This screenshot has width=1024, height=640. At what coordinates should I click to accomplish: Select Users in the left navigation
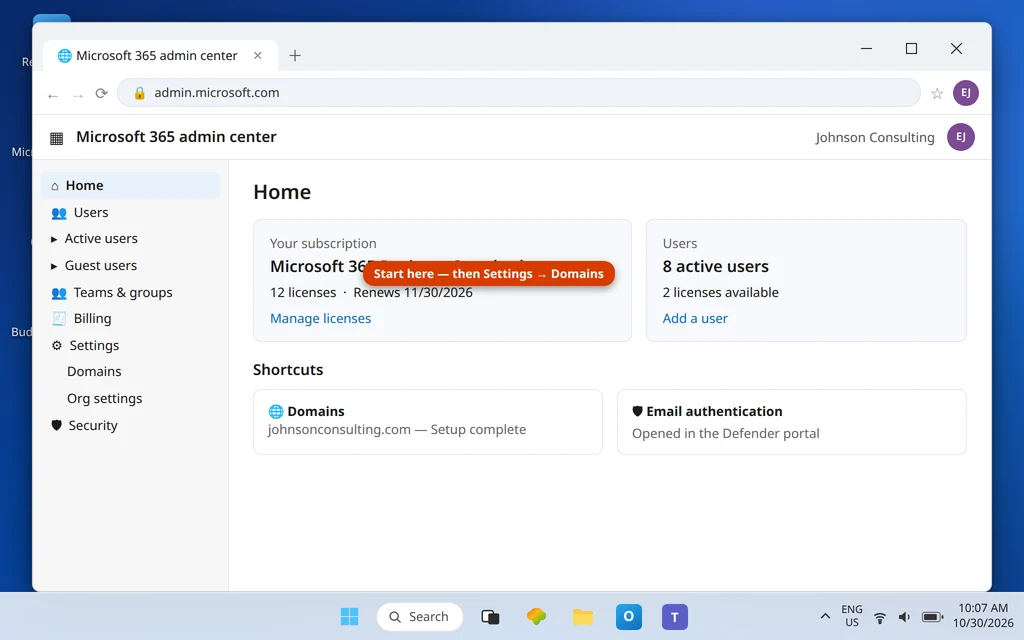[131, 212]
